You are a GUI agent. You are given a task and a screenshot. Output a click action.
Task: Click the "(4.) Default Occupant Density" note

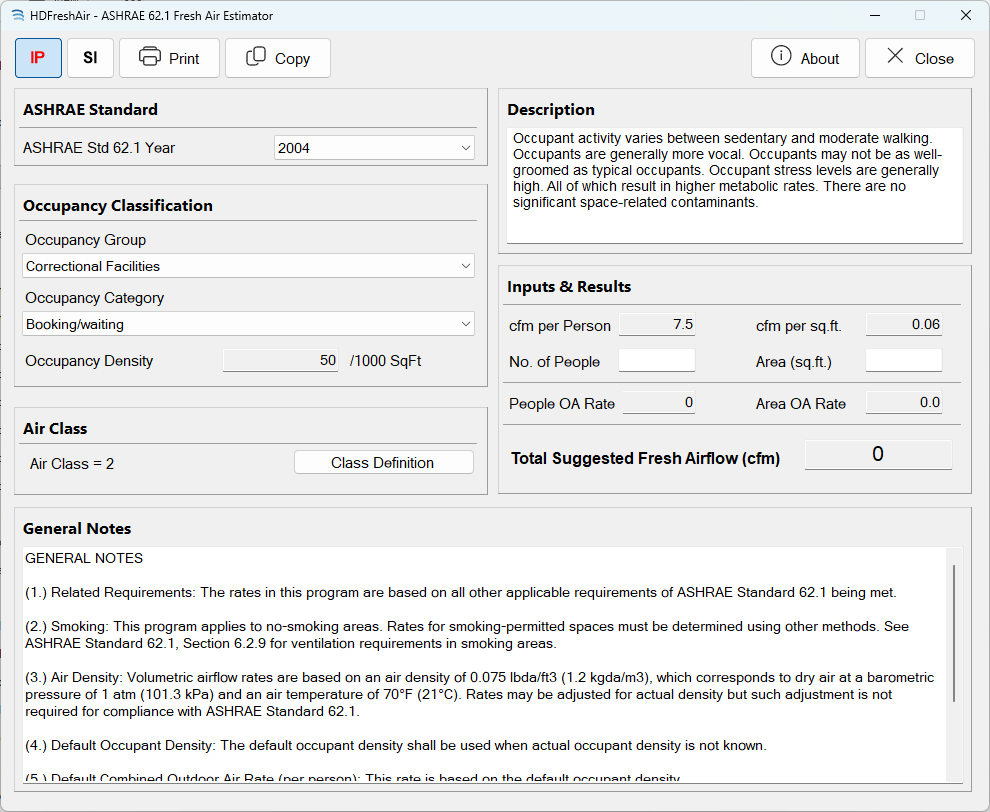(396, 745)
